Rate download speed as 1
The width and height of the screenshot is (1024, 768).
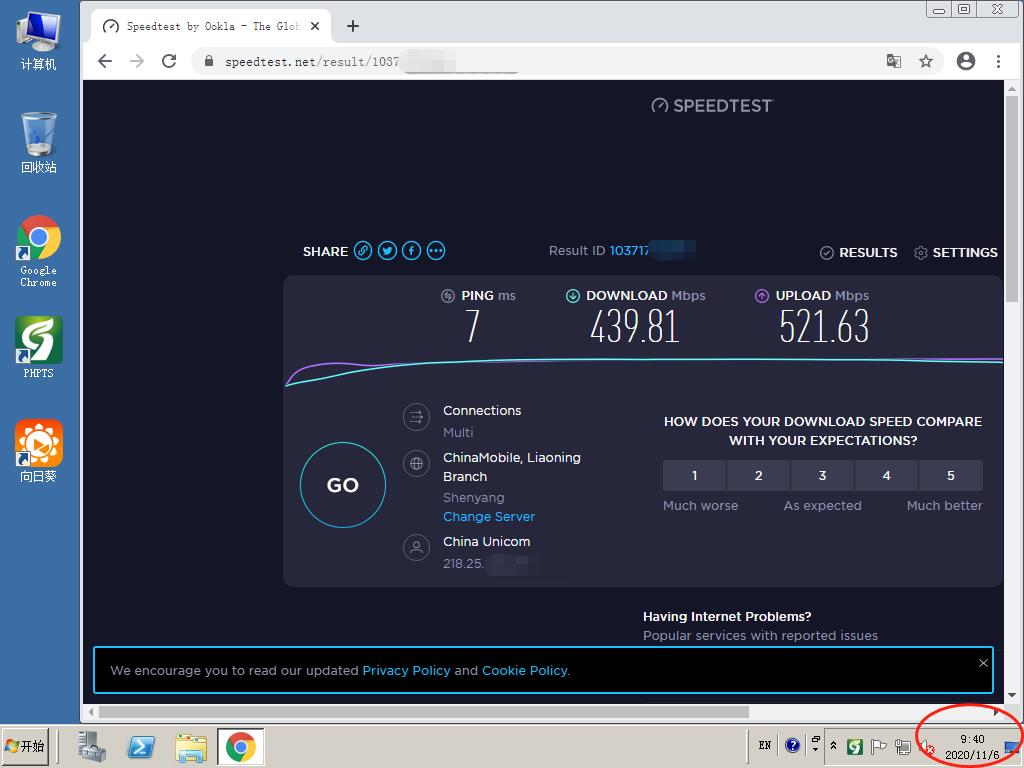(x=694, y=475)
